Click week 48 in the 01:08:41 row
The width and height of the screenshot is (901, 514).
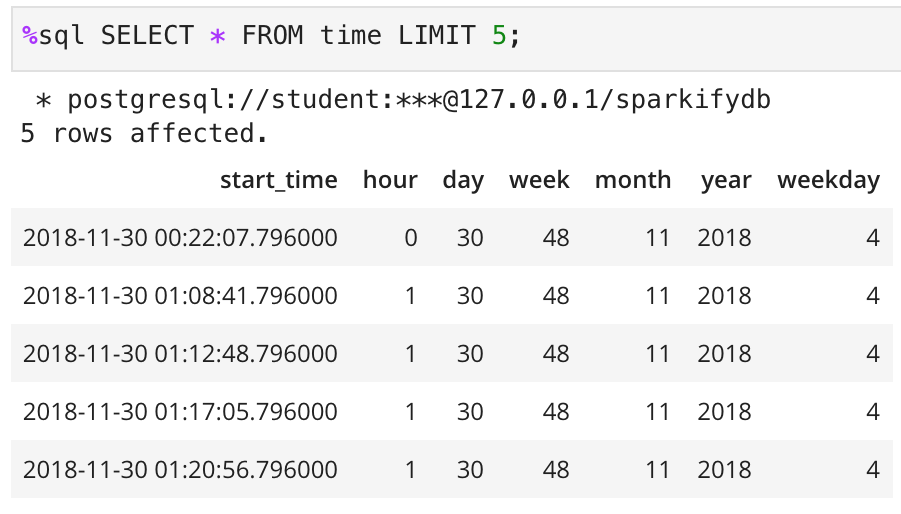coord(556,296)
